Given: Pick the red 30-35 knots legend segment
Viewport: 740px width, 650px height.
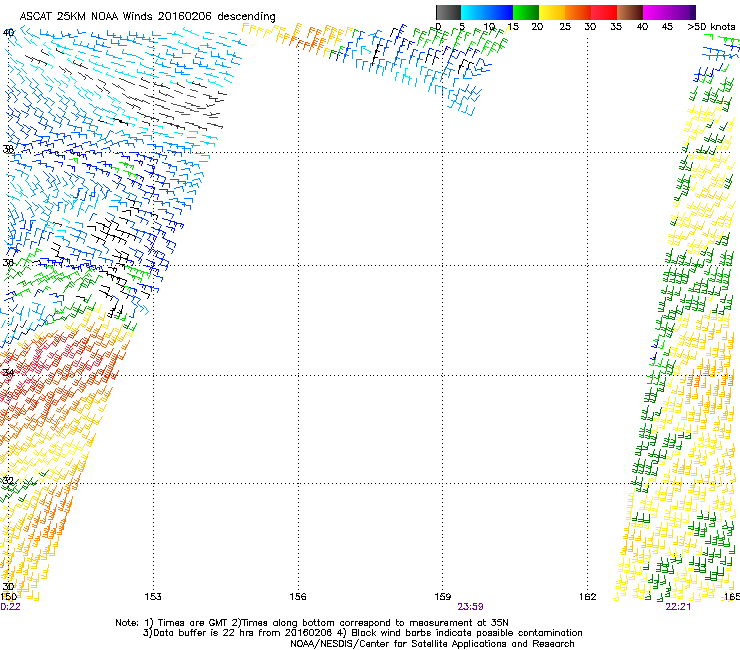Looking at the screenshot, I should click(x=604, y=12).
